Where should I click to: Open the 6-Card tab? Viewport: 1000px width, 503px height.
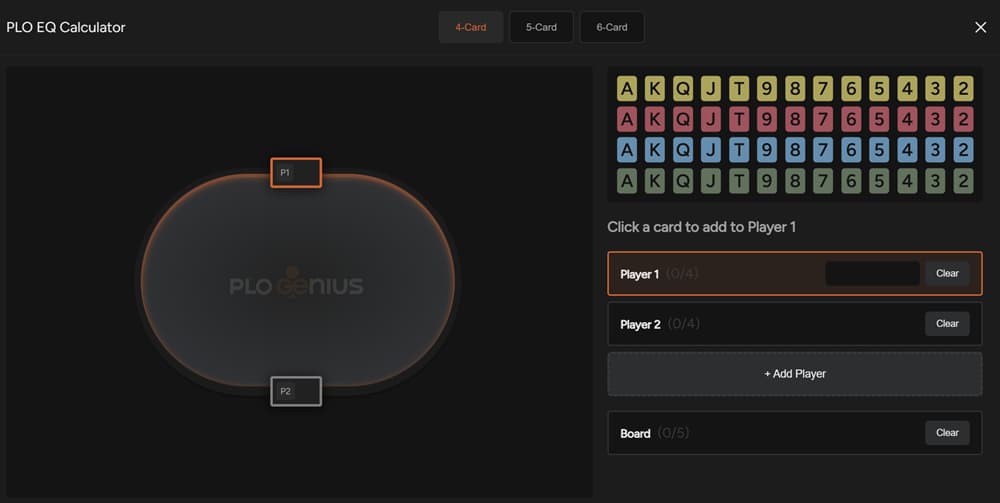pos(612,27)
